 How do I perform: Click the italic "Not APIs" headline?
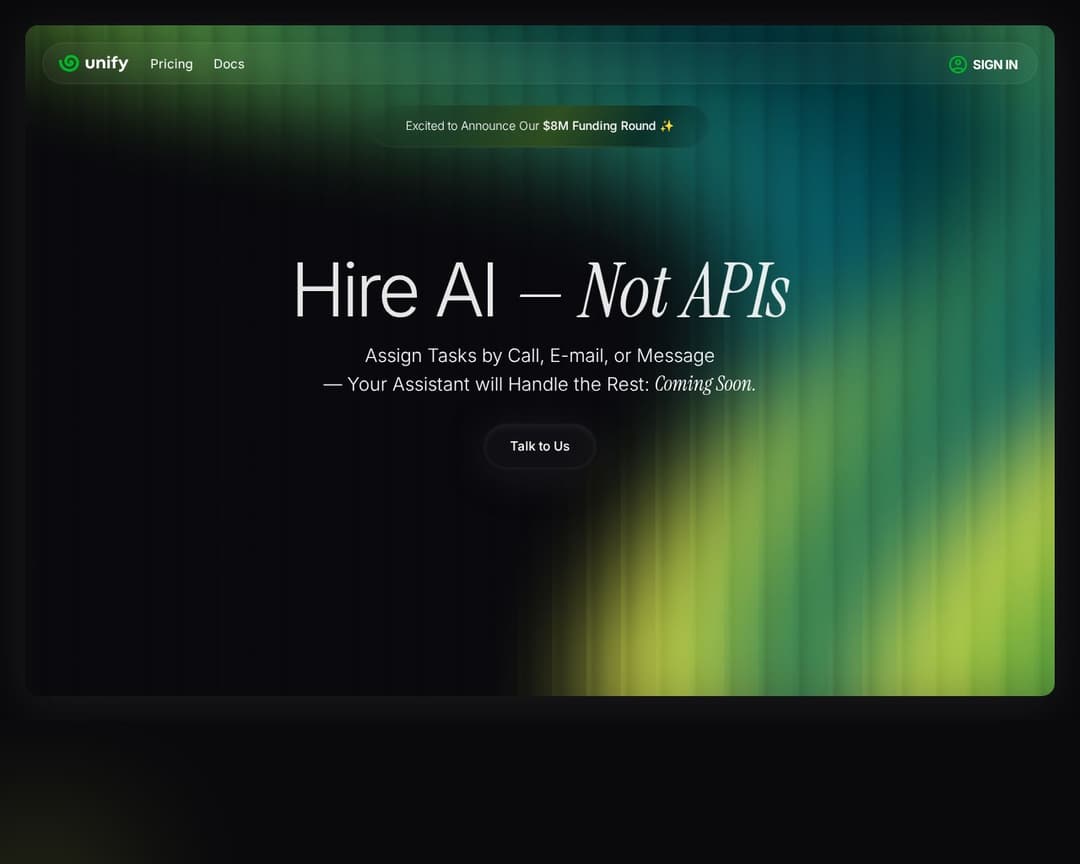[x=684, y=291]
